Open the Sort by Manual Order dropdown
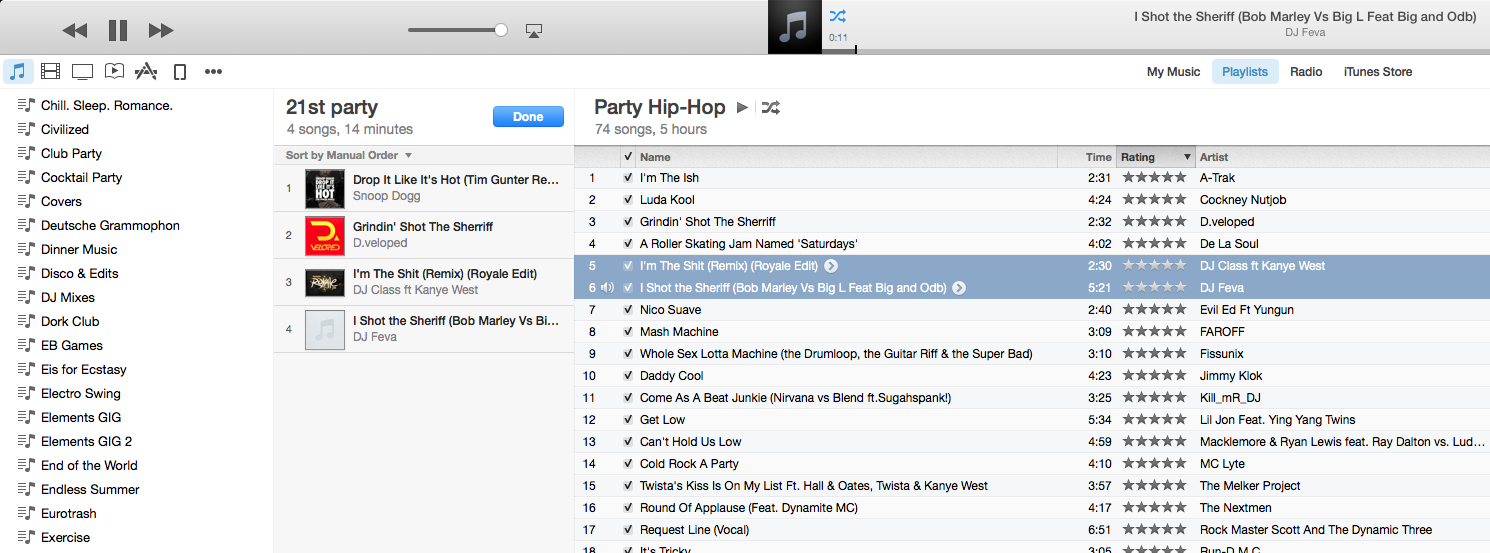Screen dimensions: 1490x553 point(349,155)
